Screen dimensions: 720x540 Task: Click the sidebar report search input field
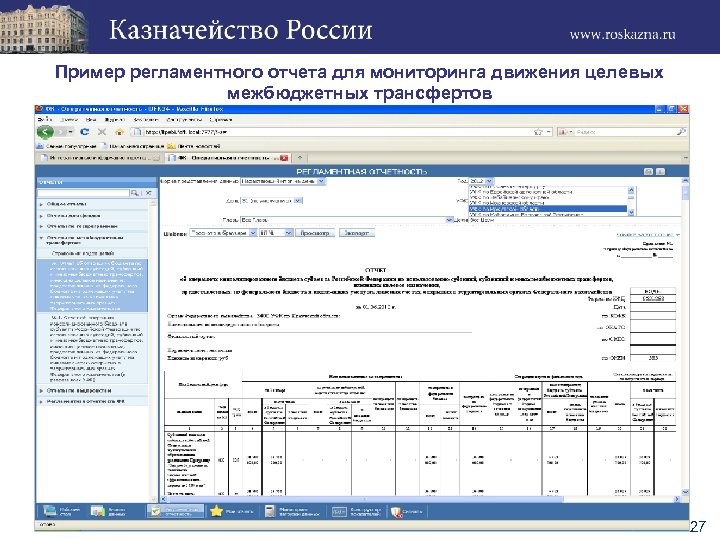click(x=84, y=193)
